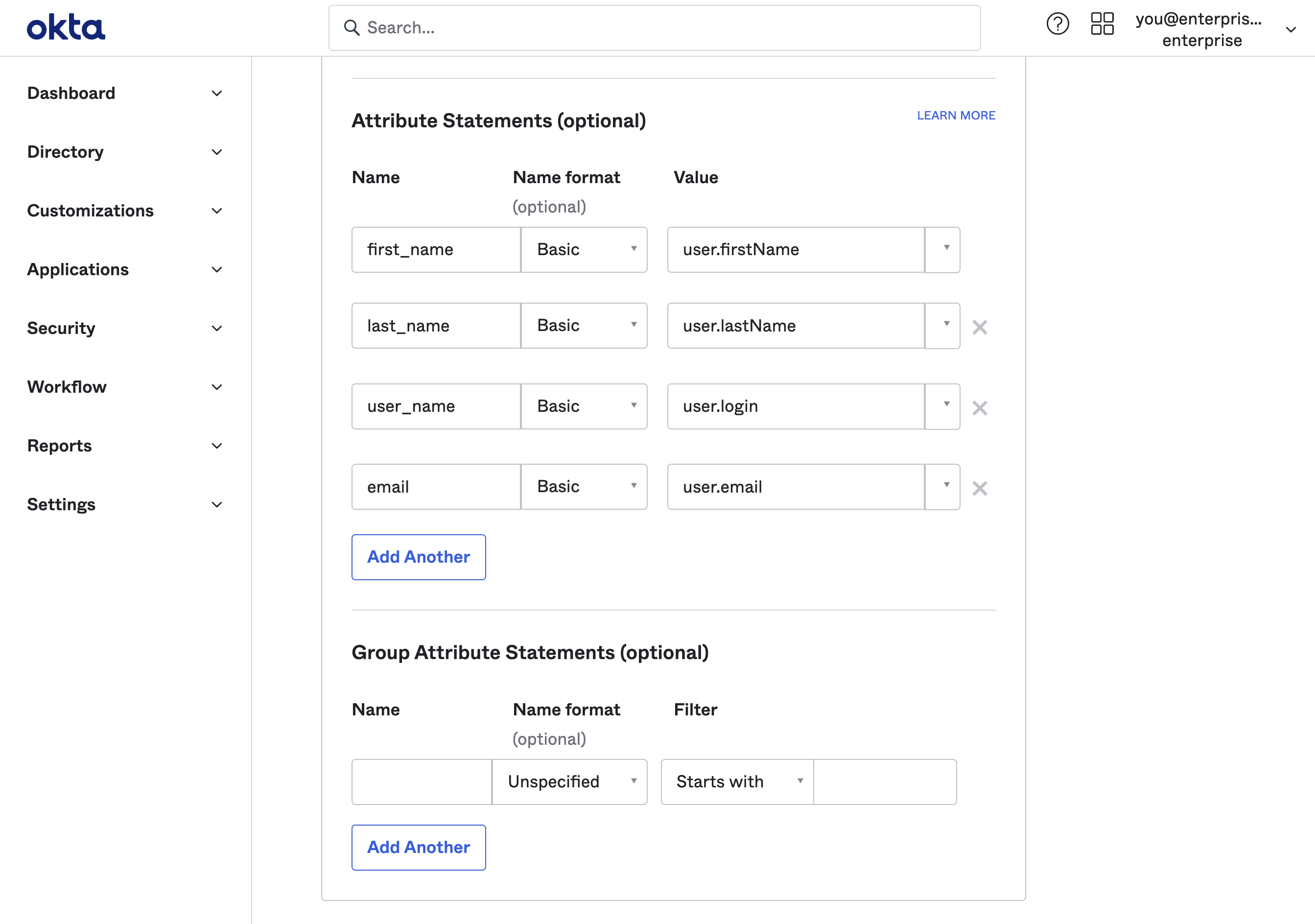This screenshot has height=924, width=1315.
Task: Click the Search magnifier icon
Action: point(351,28)
